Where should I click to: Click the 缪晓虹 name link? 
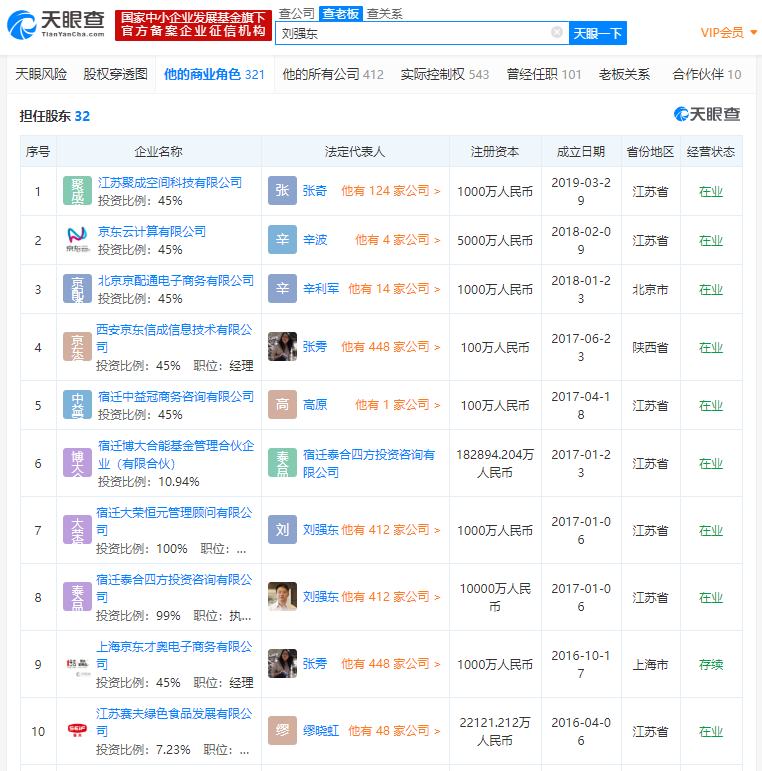point(321,731)
